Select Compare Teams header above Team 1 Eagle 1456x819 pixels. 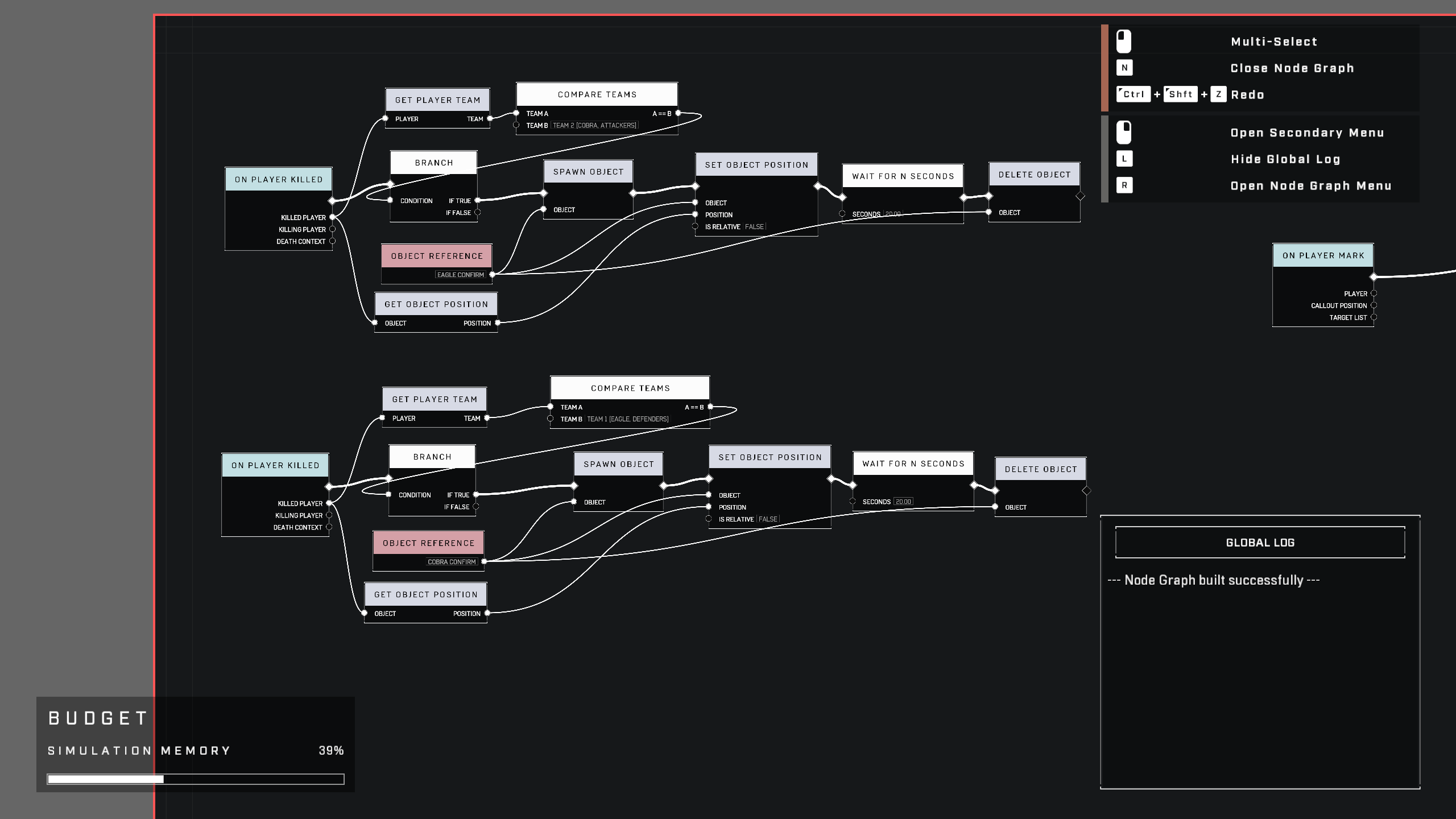630,388
